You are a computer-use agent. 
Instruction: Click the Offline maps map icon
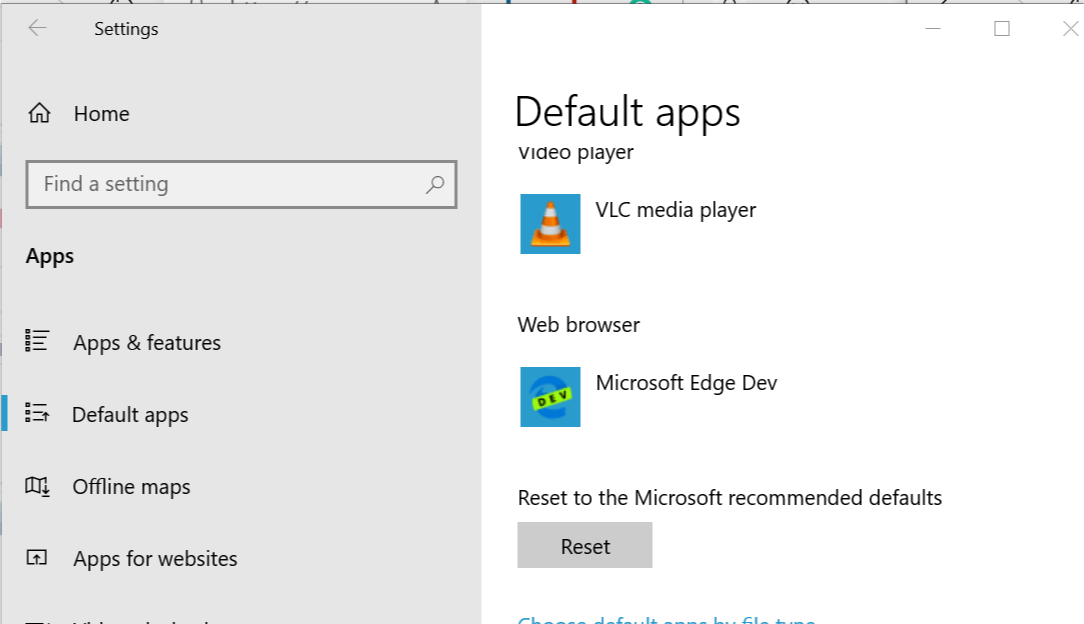(37, 486)
